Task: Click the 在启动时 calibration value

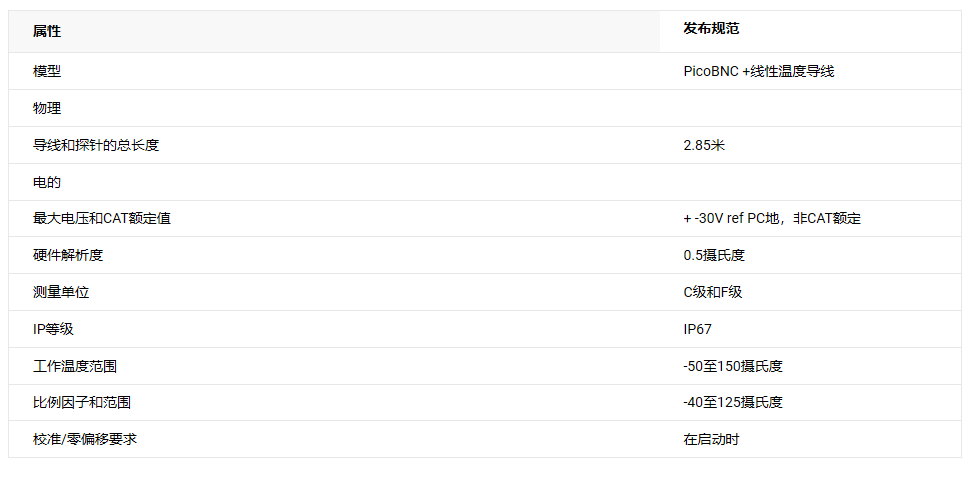Action: (711, 439)
